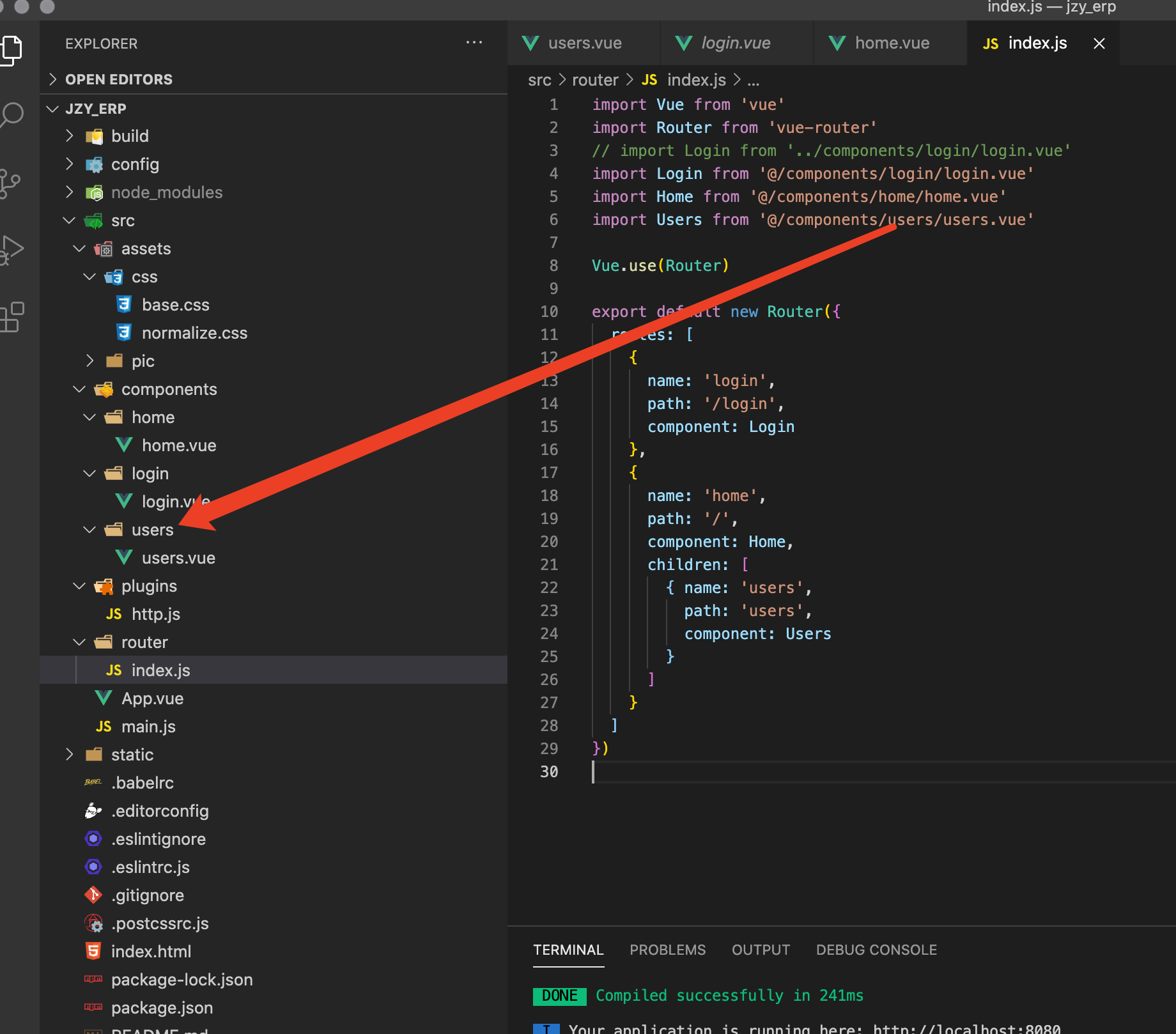
Task: Click the ESLint icon beside .eslintrc.js
Action: 93,867
